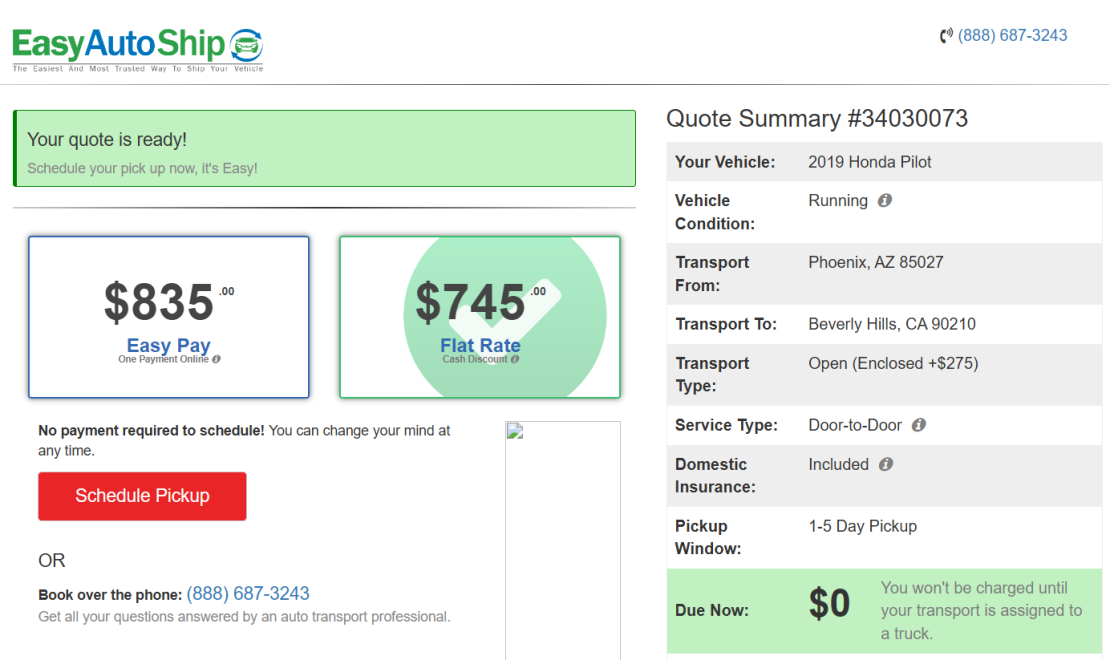Click the EasyAutoShip logo
Viewport: 1110px width, 660px height.
pyautogui.click(x=138, y=49)
